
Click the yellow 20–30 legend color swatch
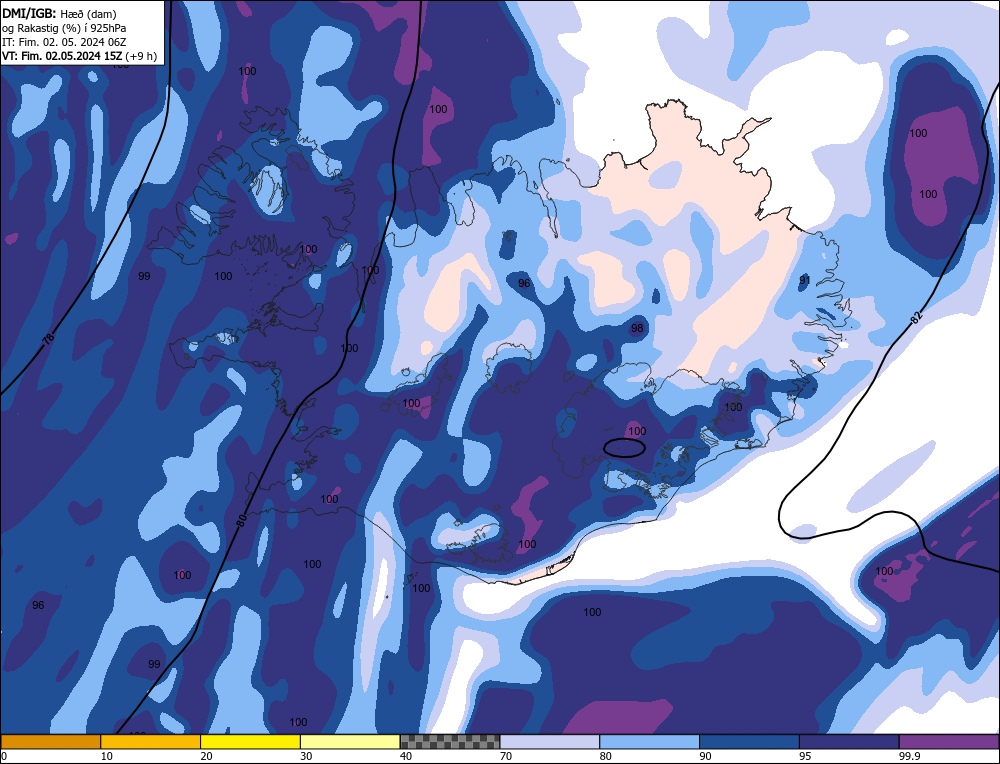tap(250, 741)
